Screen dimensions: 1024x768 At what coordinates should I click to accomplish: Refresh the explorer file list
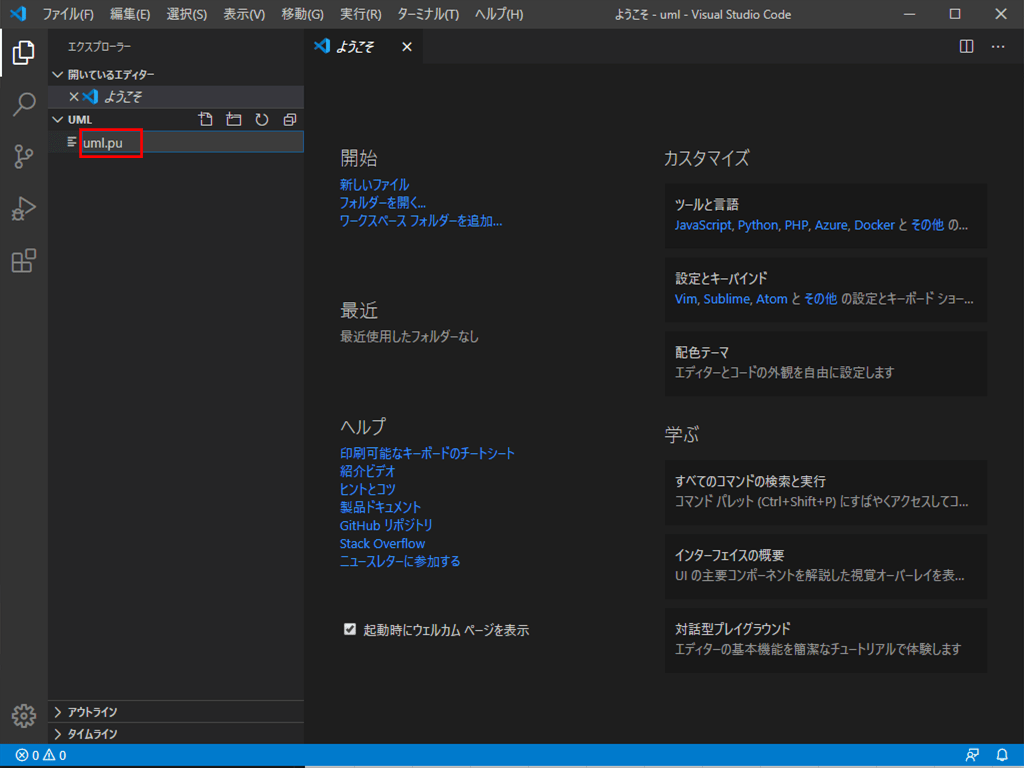coord(262,120)
